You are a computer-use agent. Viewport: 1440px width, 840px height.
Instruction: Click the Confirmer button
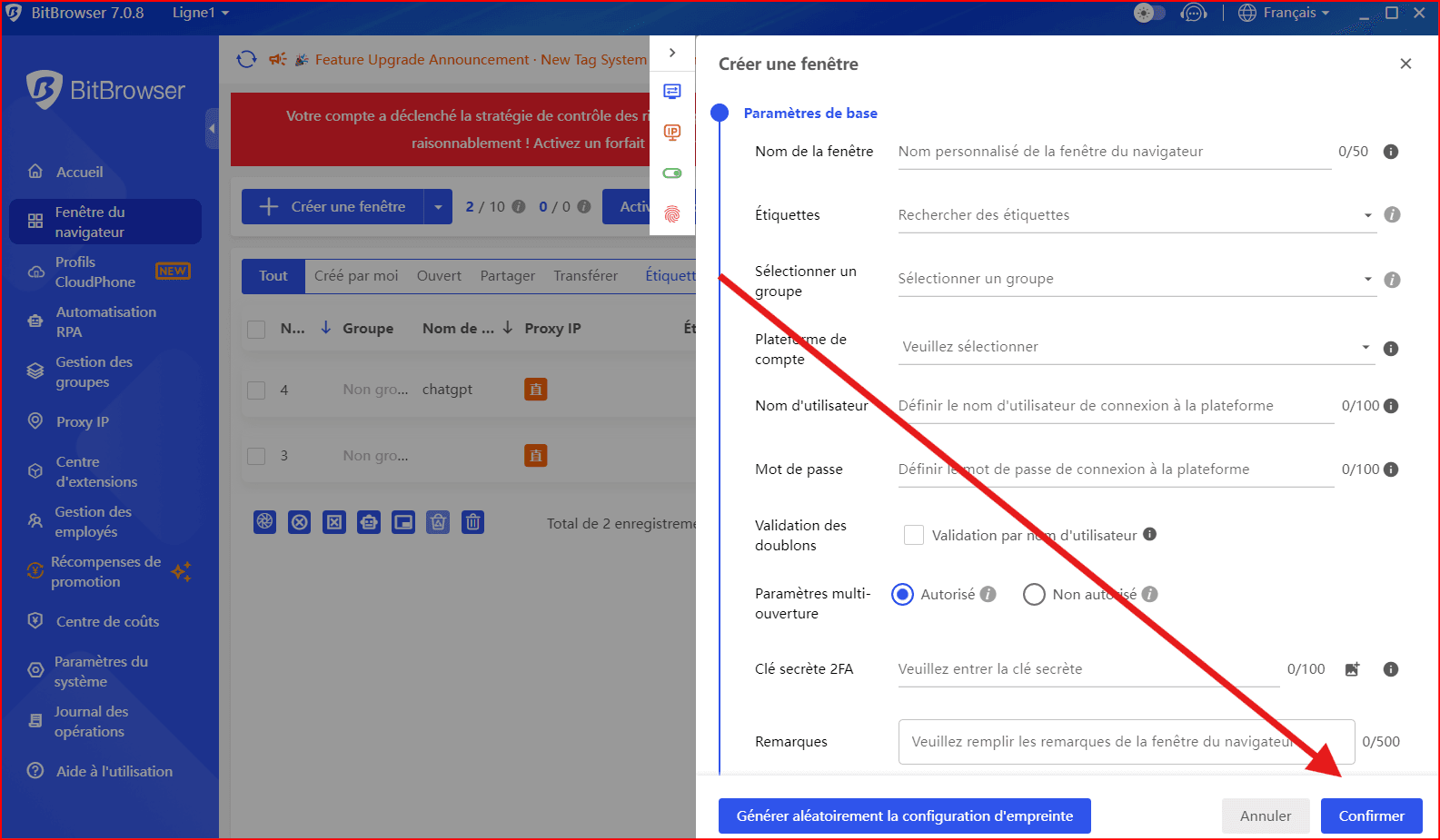(1371, 815)
